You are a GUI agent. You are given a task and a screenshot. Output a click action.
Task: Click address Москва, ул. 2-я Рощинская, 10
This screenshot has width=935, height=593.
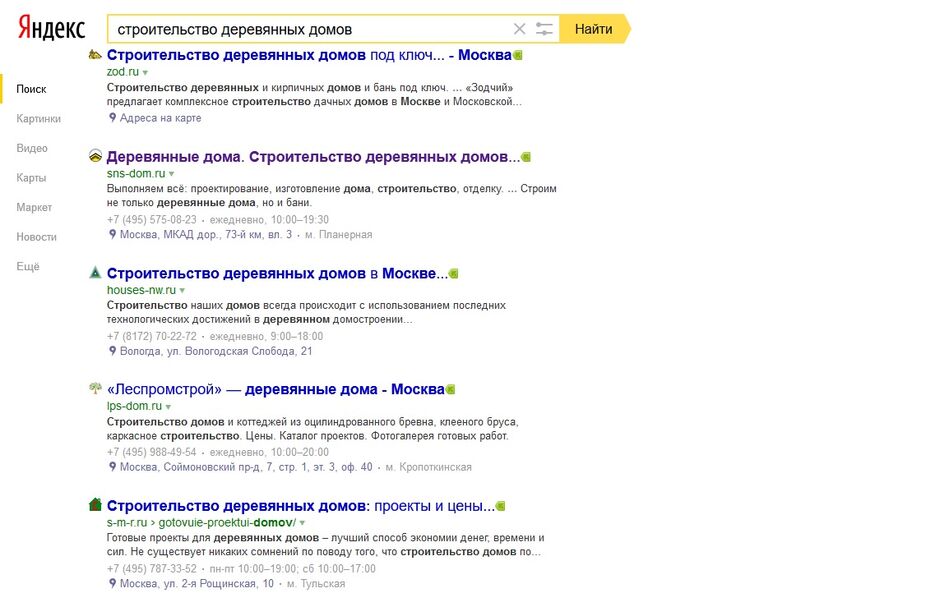(197, 583)
